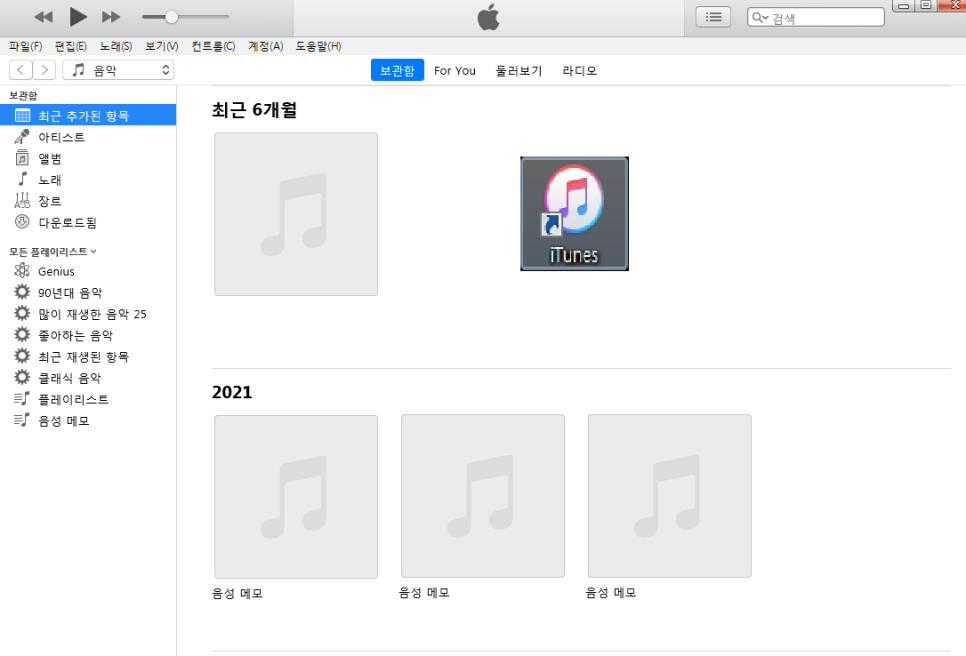Screen dimensions: 966x656
Task: Click the 좋아하는 음악 gear icon
Action: click(x=22, y=334)
